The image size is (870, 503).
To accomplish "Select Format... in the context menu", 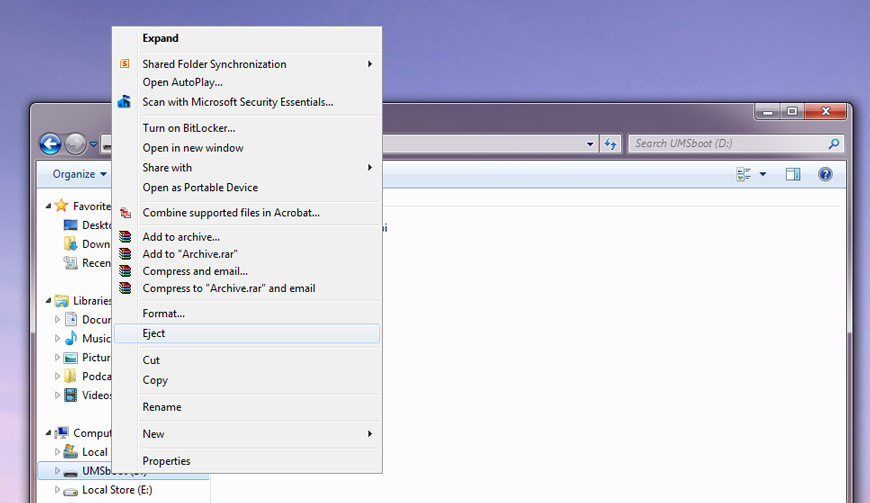I will [163, 313].
